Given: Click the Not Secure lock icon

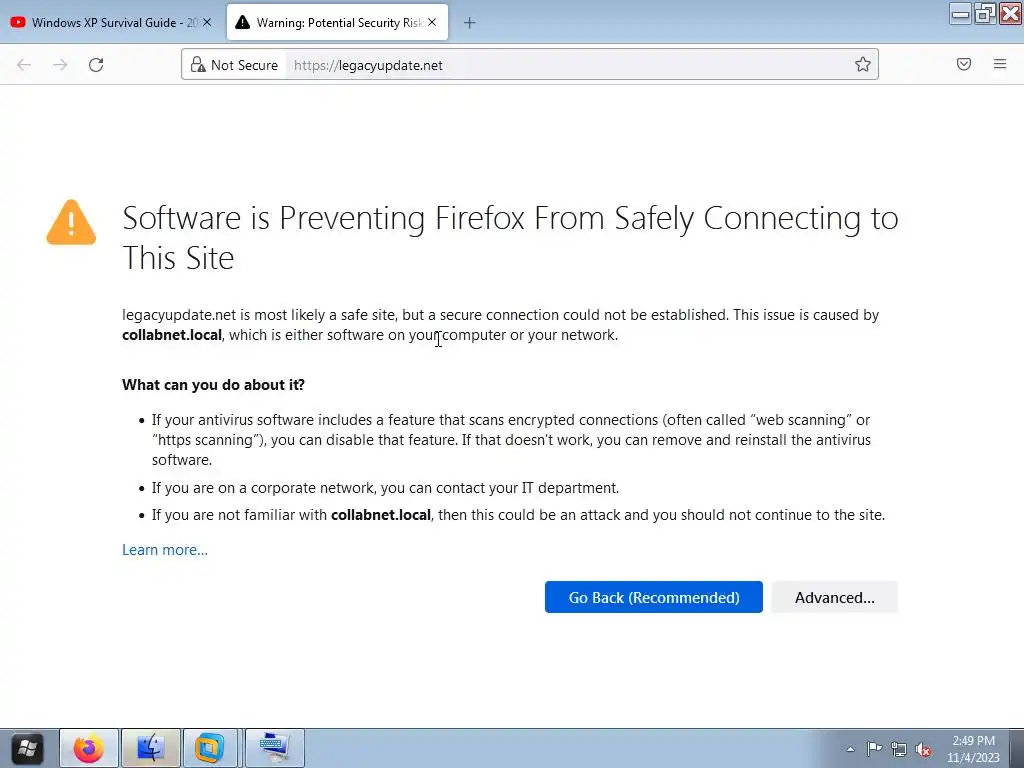Looking at the screenshot, I should [x=198, y=65].
